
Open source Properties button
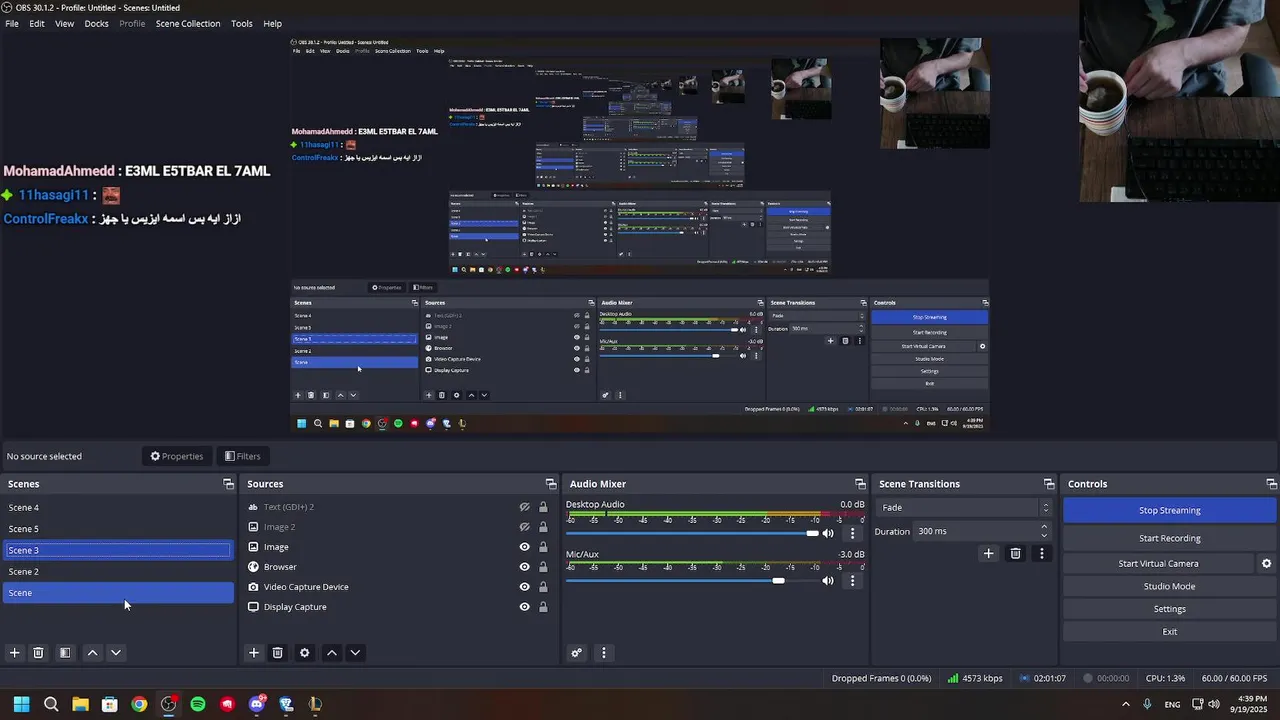pos(177,456)
